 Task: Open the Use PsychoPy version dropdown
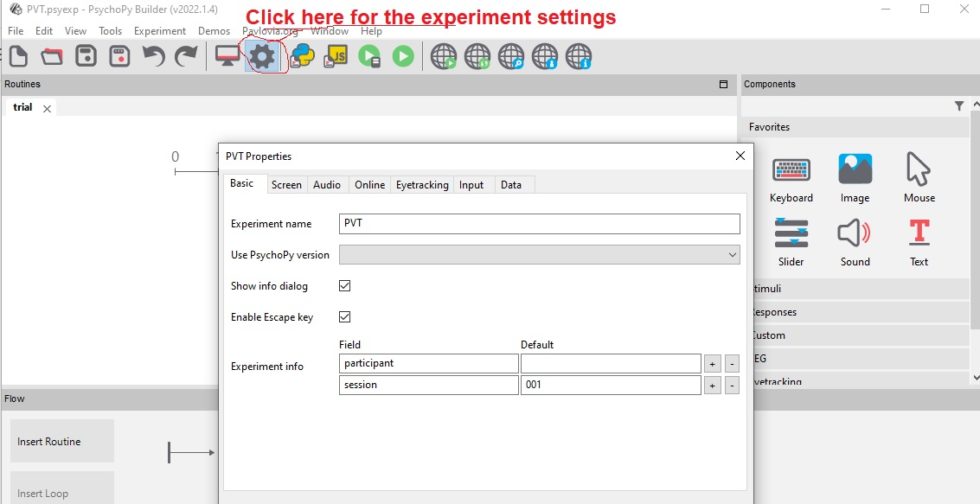[x=539, y=255]
